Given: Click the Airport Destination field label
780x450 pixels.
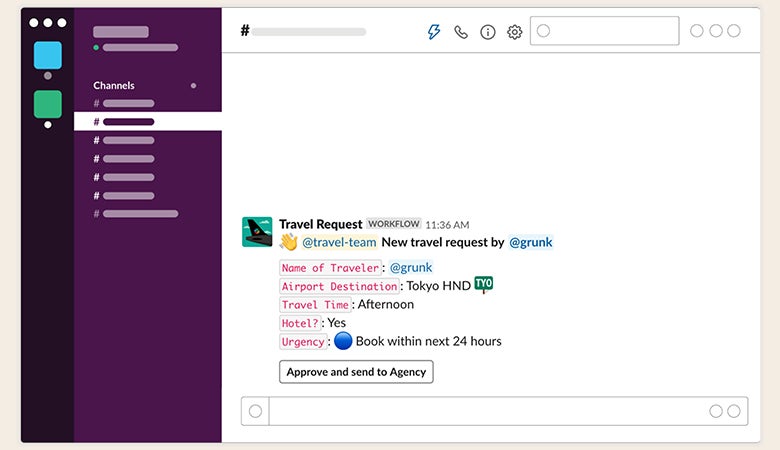Looking at the screenshot, I should (339, 286).
